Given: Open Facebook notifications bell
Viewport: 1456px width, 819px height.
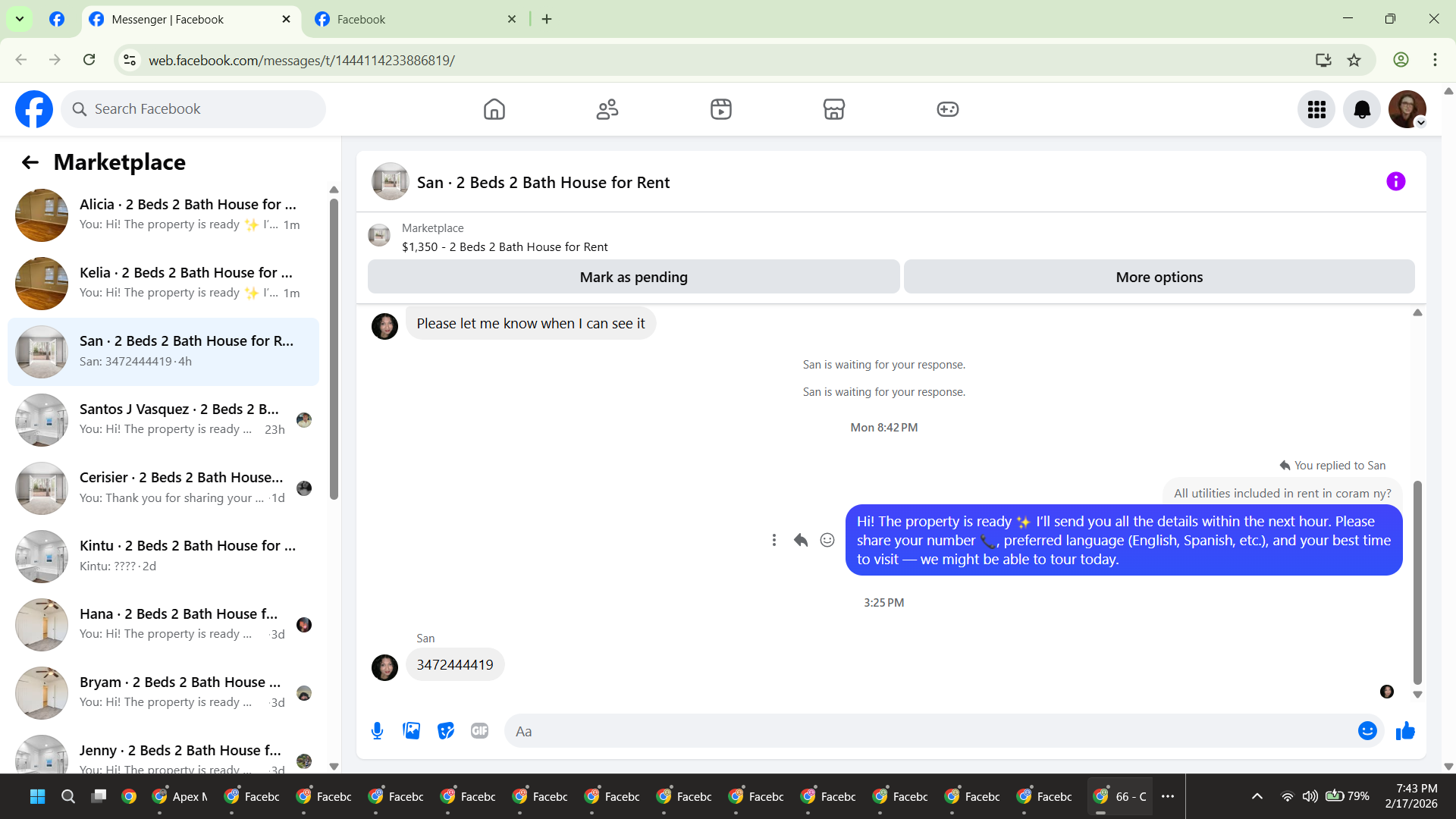Looking at the screenshot, I should coord(1362,109).
